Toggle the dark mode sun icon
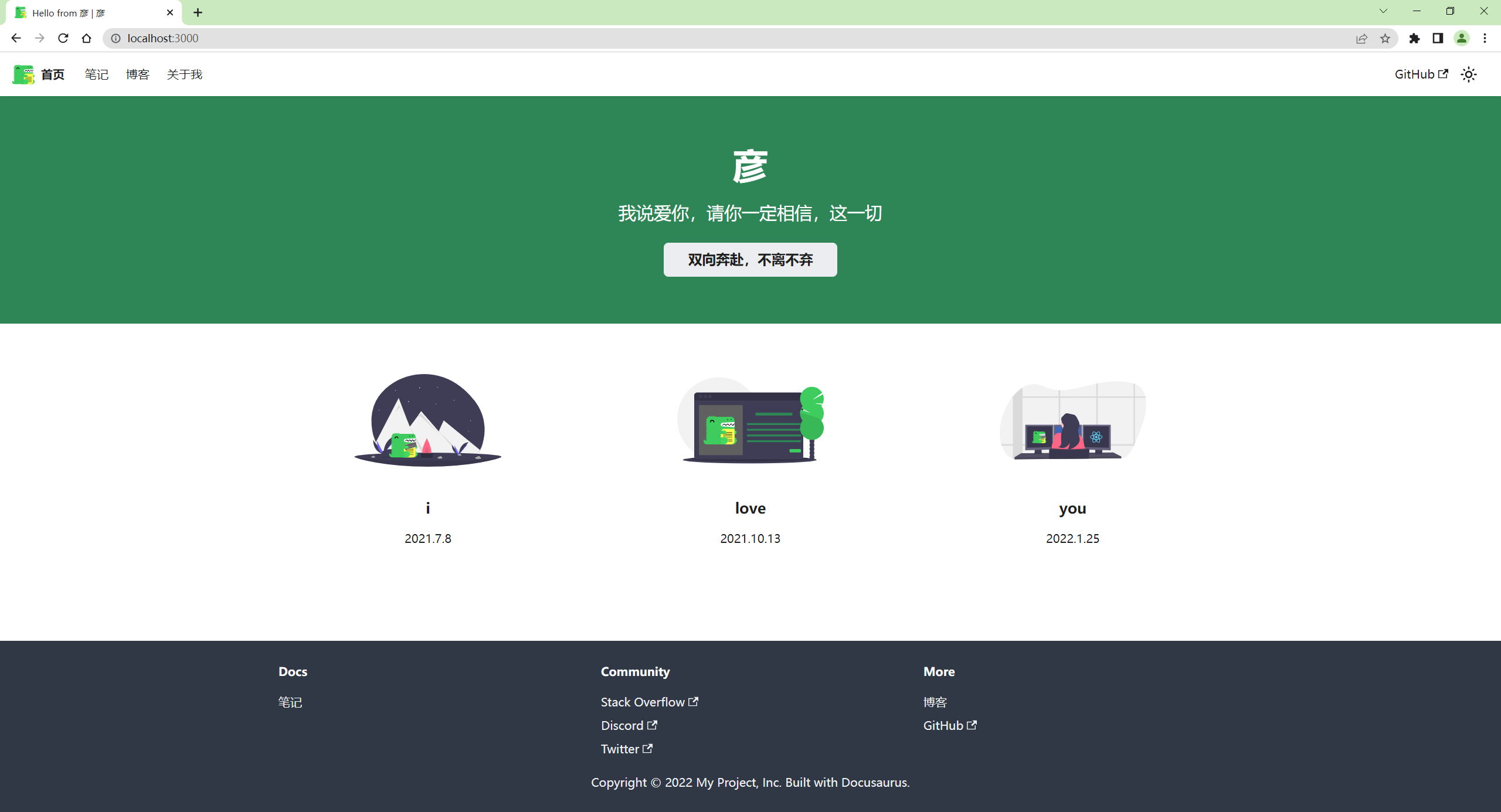This screenshot has height=812, width=1501. tap(1468, 74)
